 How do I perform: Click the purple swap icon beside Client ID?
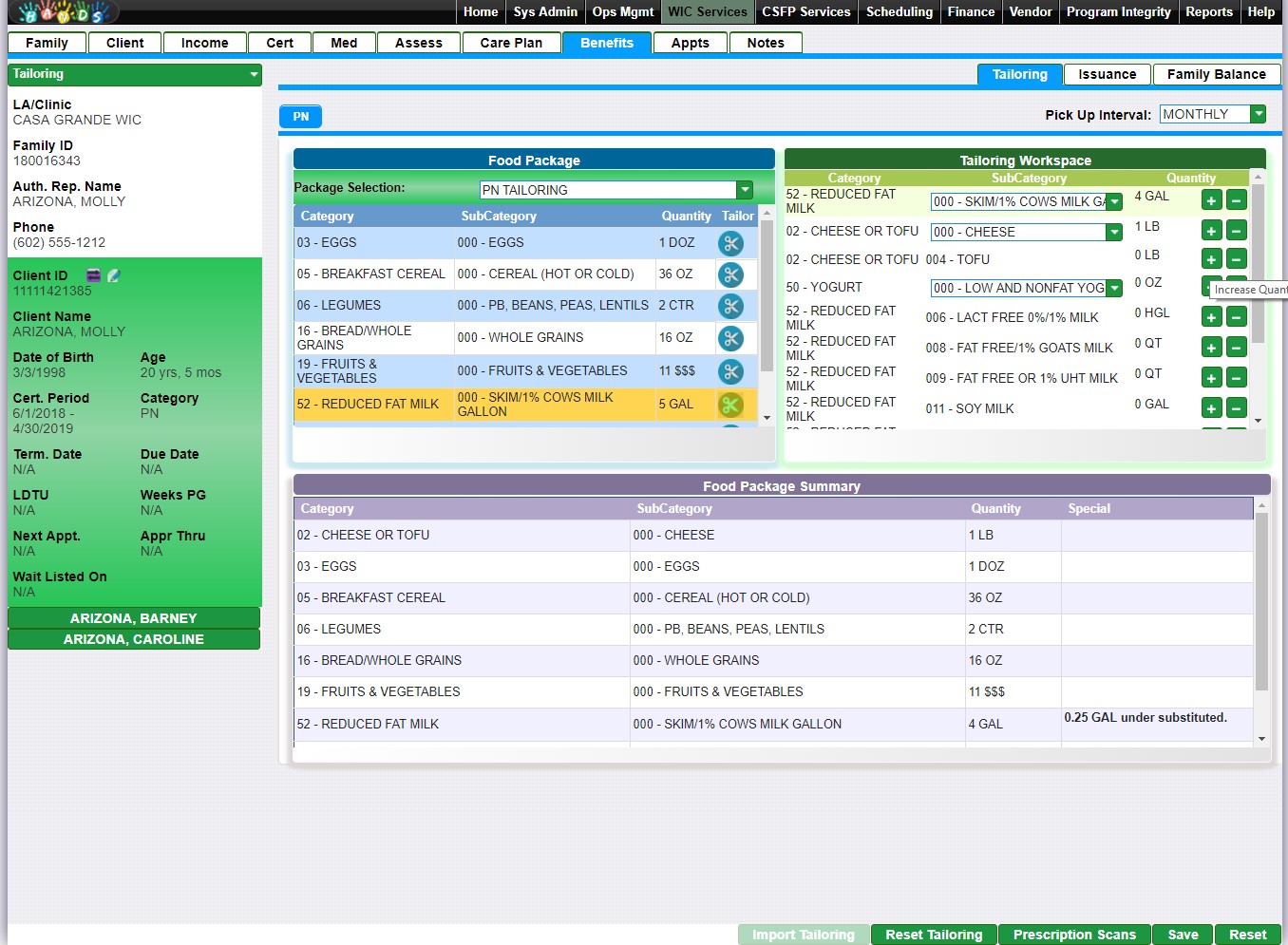(x=93, y=275)
